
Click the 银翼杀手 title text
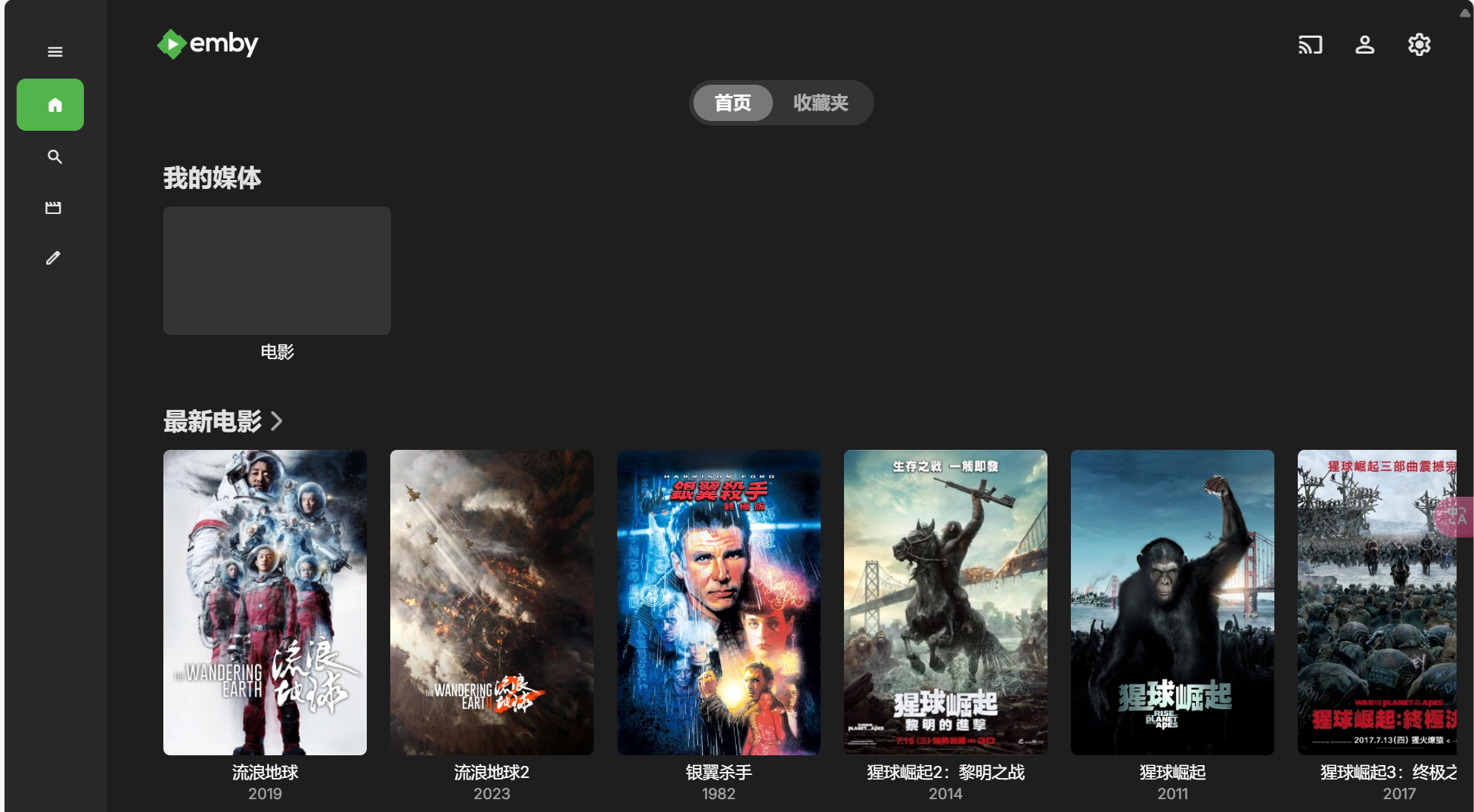pos(718,772)
